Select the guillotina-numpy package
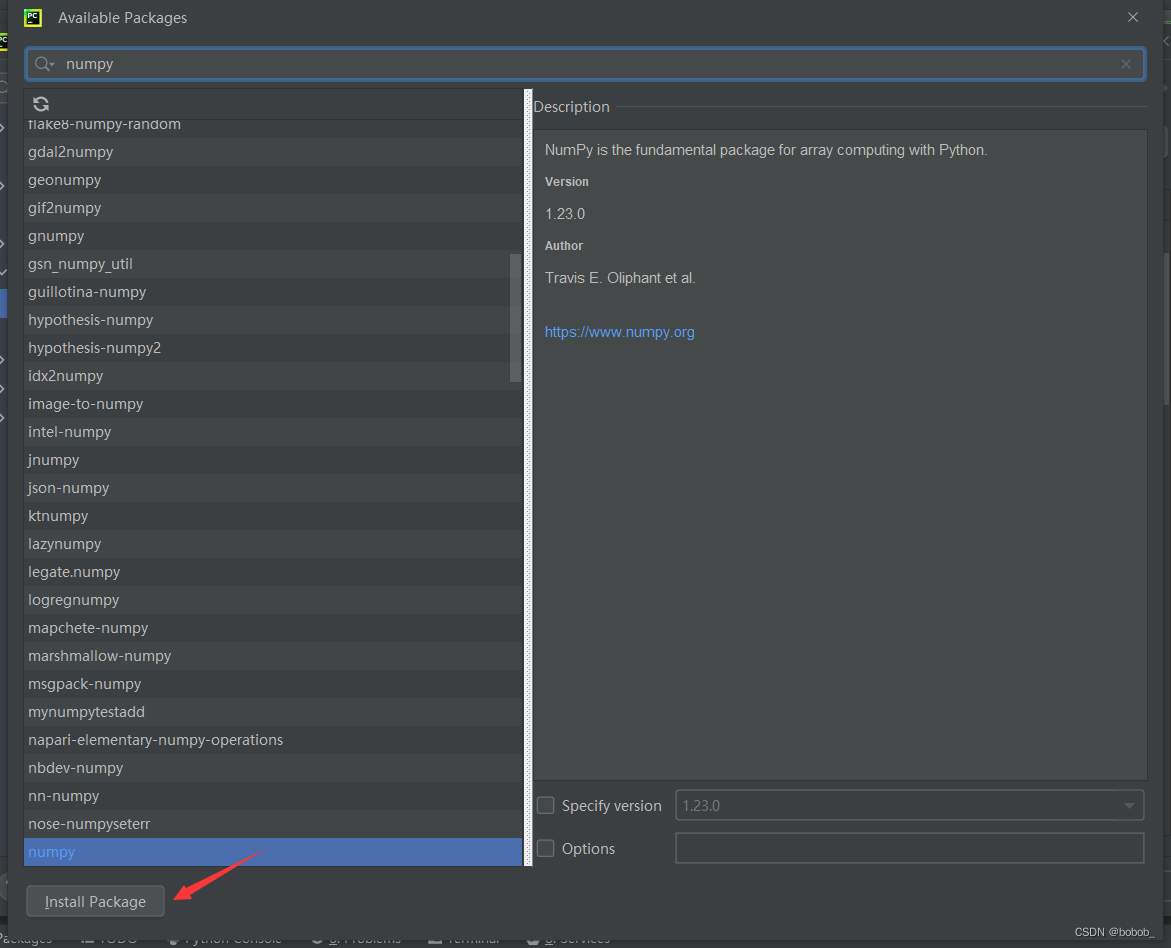Screen dimensions: 1171x948 [x=273, y=292]
